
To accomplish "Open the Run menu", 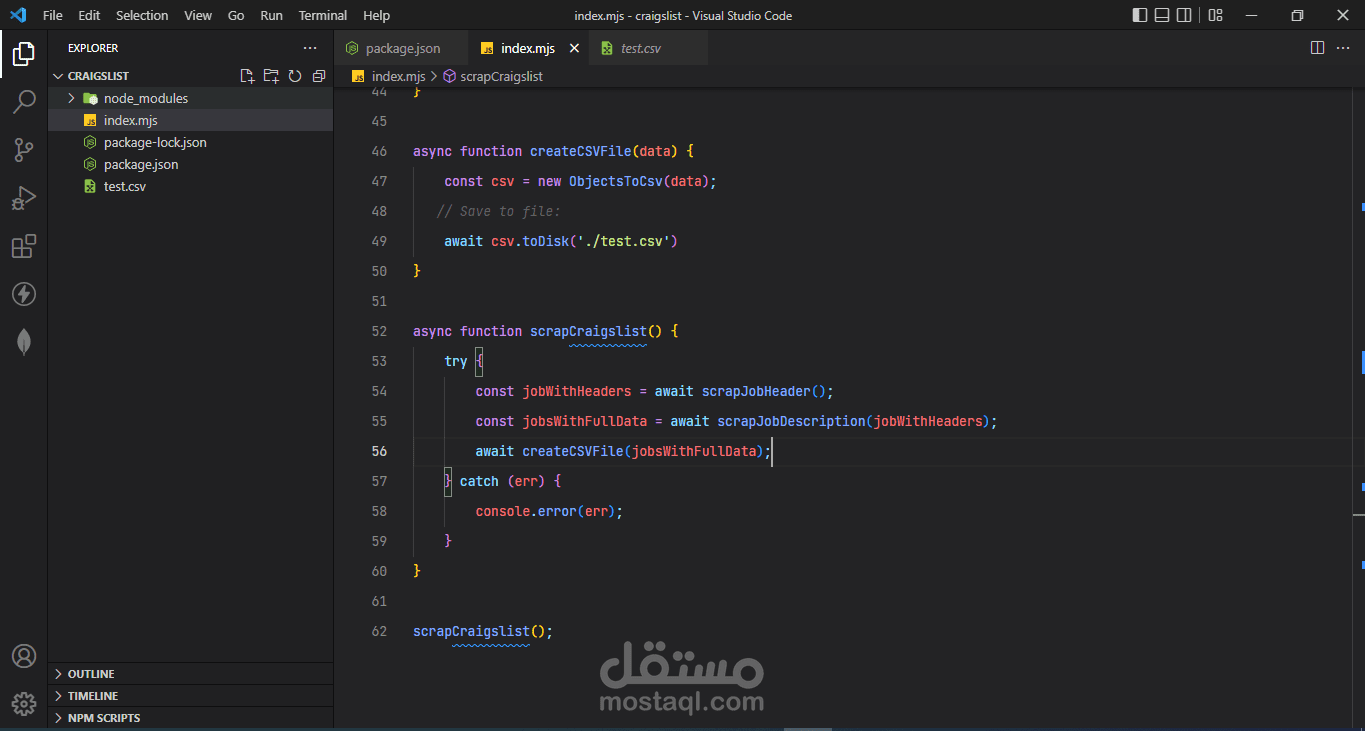I will (x=271, y=15).
